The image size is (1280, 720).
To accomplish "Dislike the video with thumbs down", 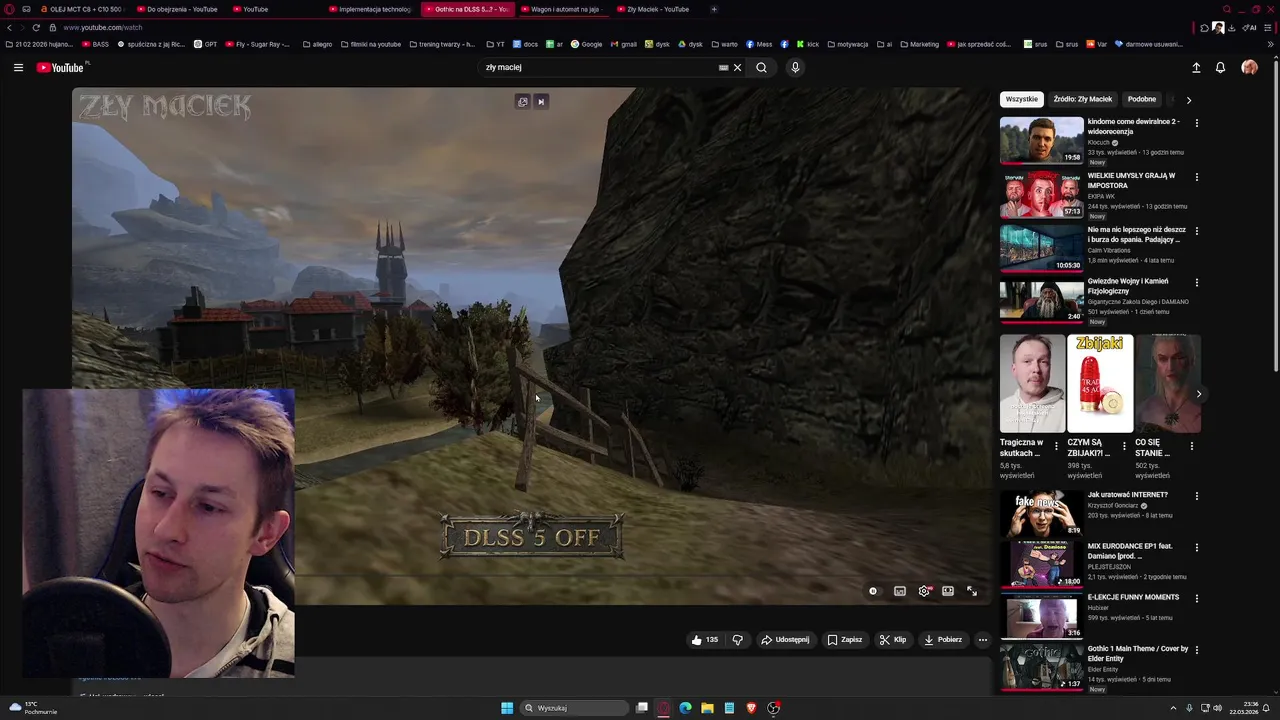I will click(738, 640).
